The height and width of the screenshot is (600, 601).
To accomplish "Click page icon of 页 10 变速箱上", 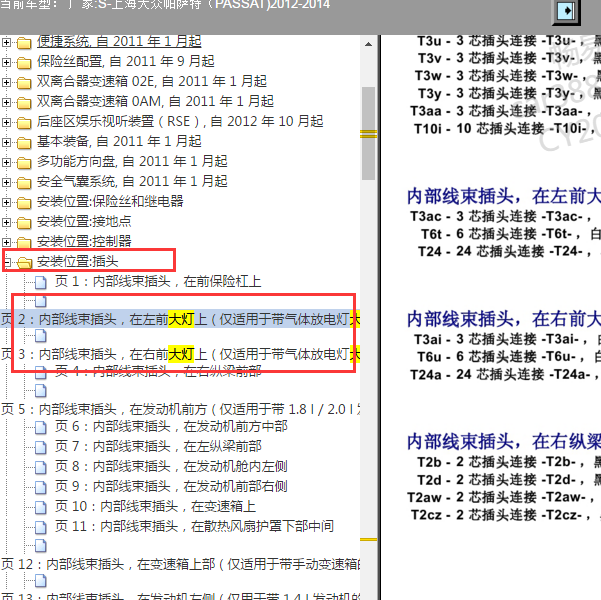I will tap(41, 507).
